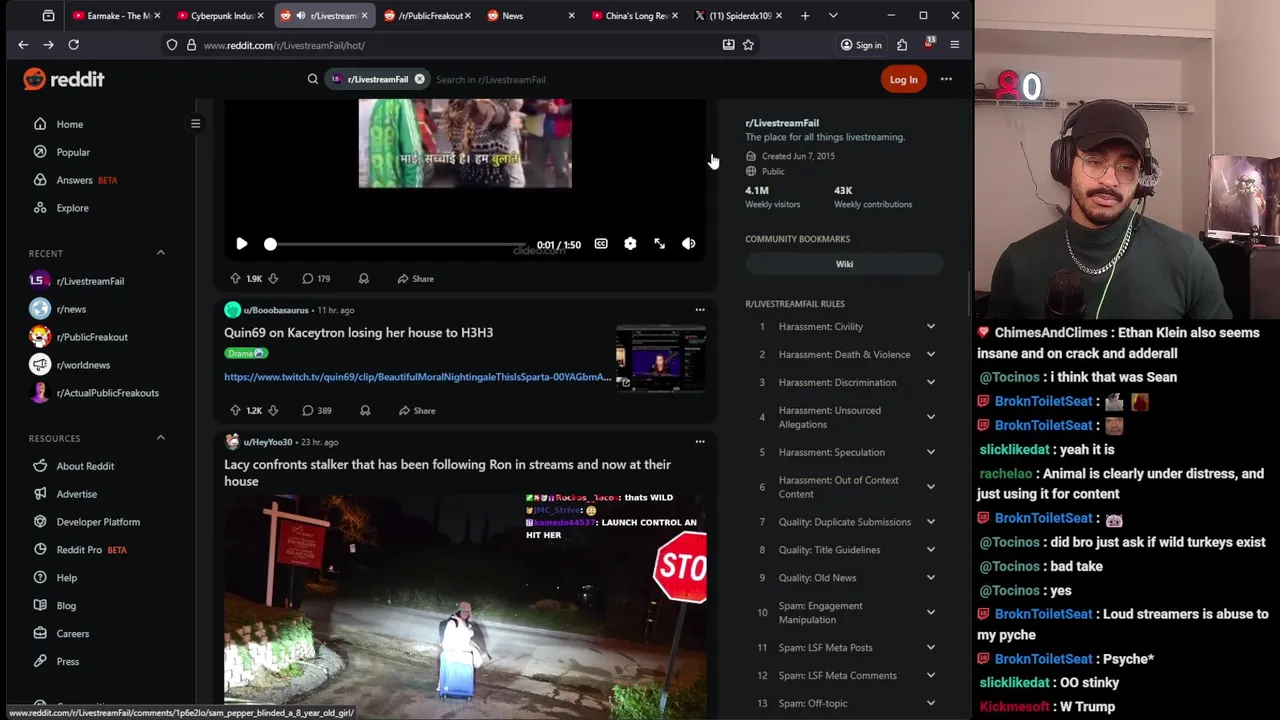Open overflow menu of Lacy stalker post
Image resolution: width=1280 pixels, height=720 pixels.
(x=700, y=442)
